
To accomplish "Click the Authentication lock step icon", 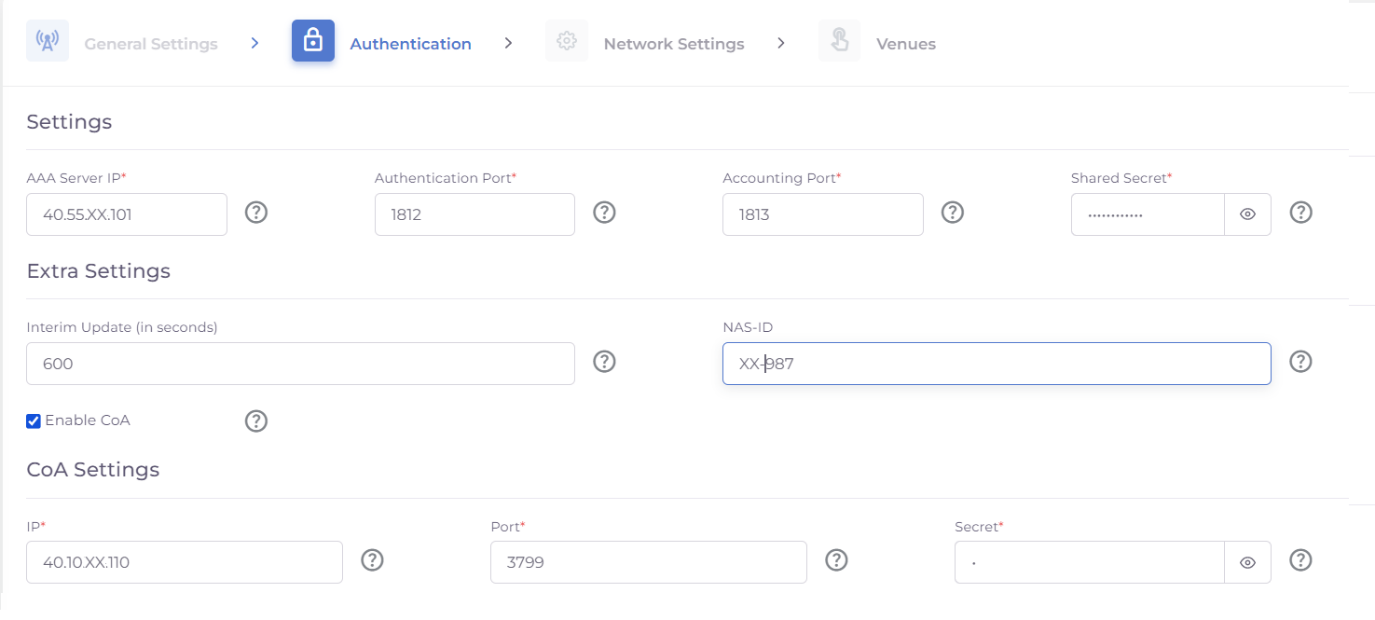I will (x=313, y=42).
